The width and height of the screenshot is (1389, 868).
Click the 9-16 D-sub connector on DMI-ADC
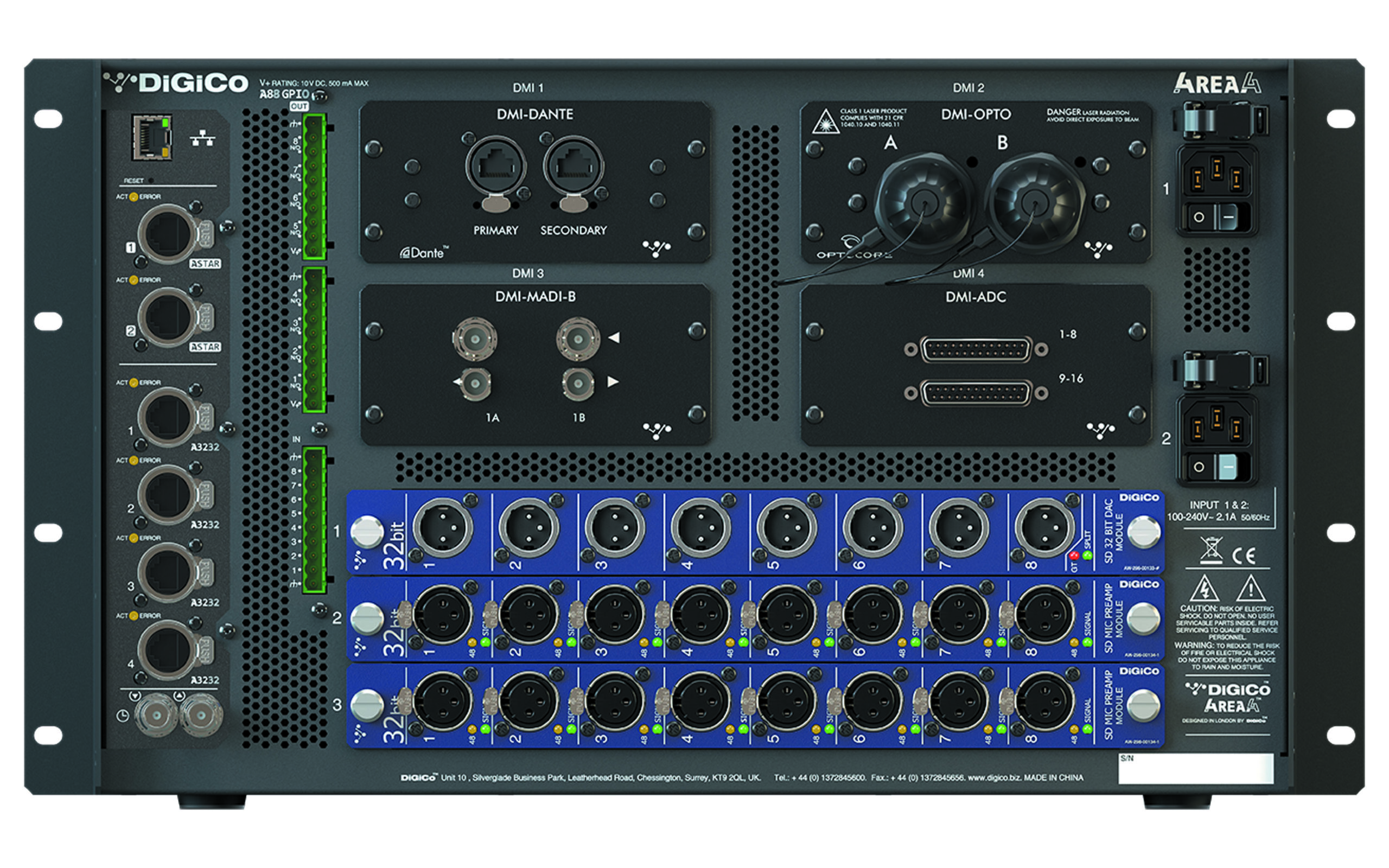976,393
